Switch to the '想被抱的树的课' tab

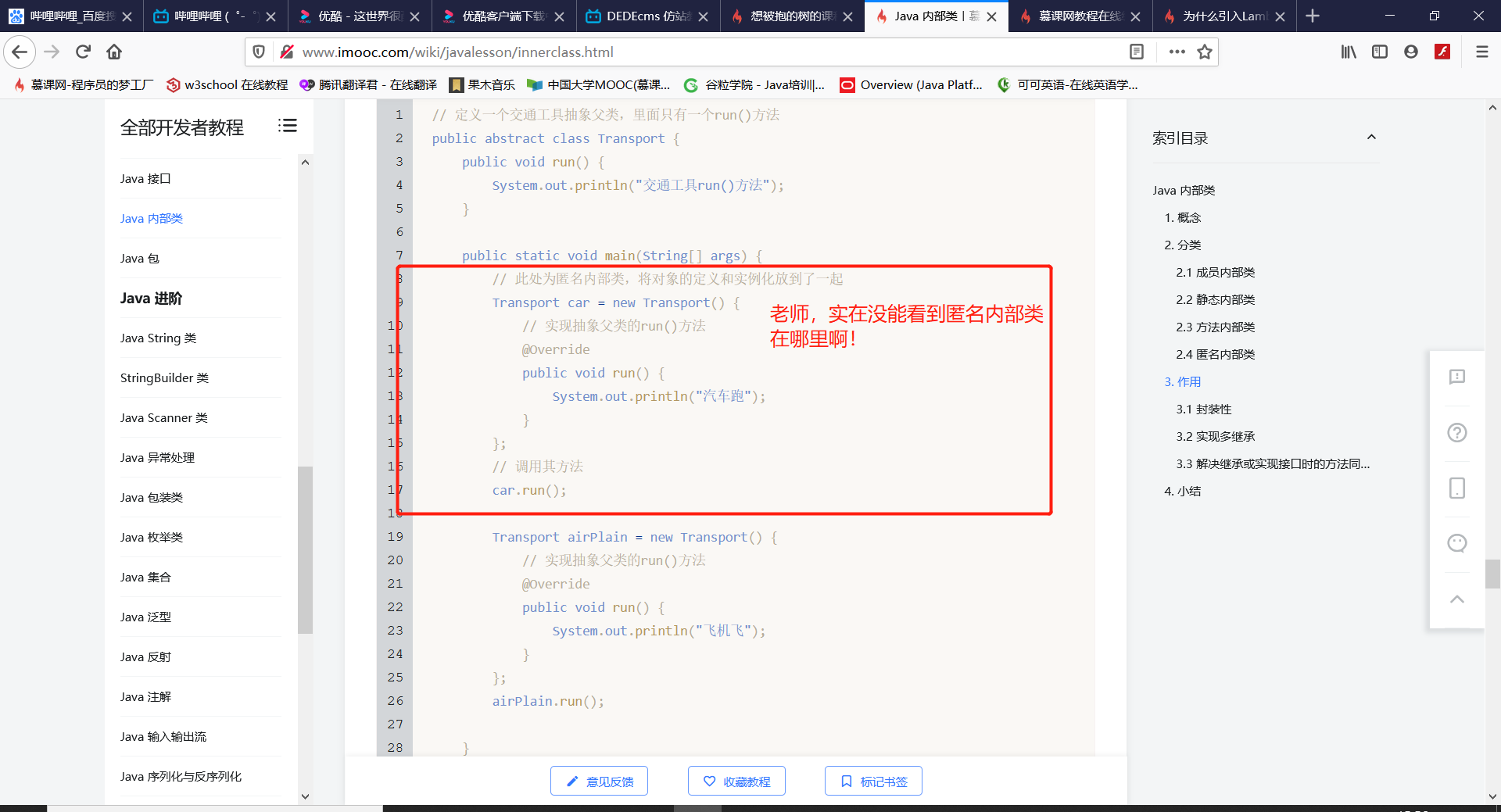click(x=792, y=16)
